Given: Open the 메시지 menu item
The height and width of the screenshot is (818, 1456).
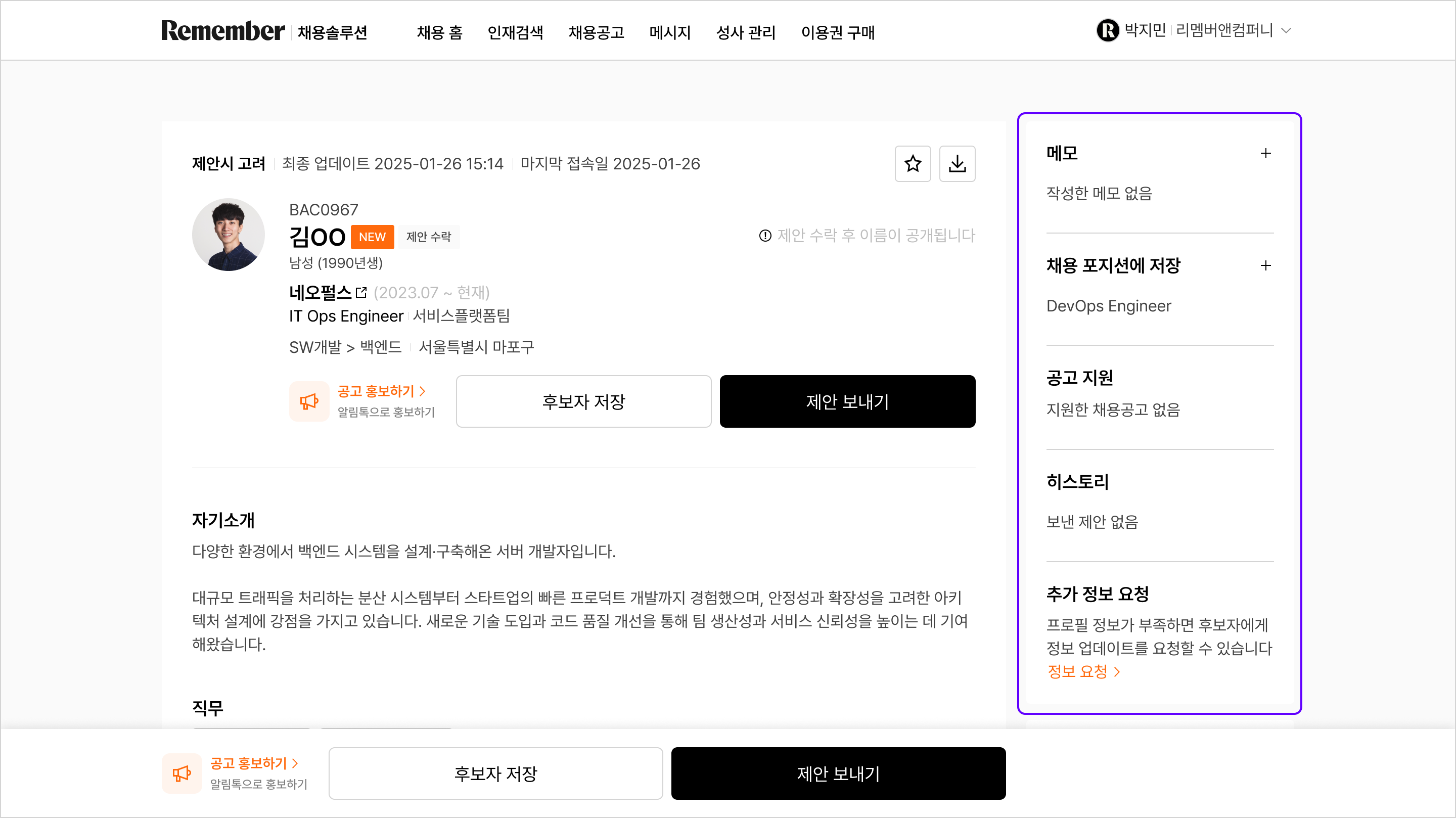Looking at the screenshot, I should click(x=670, y=33).
